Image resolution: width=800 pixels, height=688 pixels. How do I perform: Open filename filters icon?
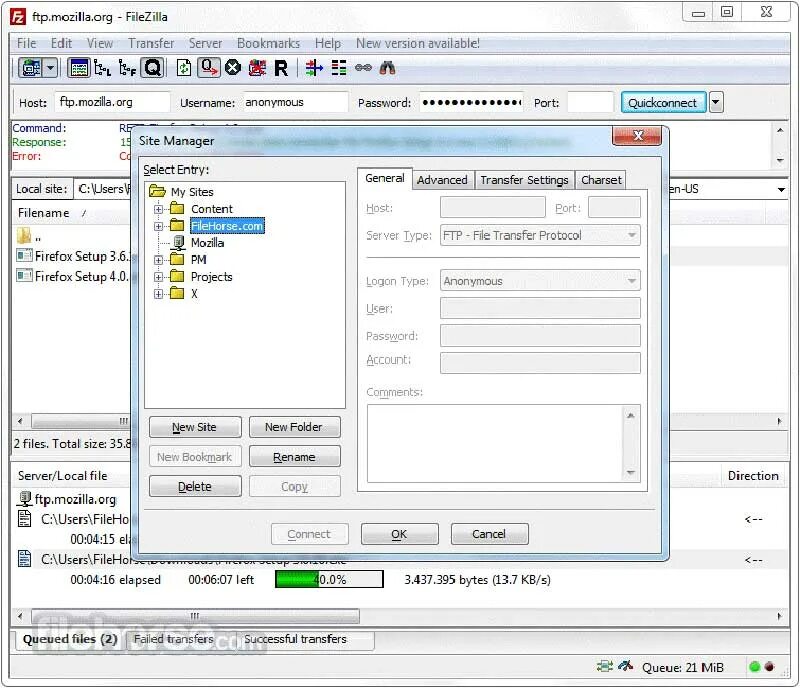pos(314,67)
